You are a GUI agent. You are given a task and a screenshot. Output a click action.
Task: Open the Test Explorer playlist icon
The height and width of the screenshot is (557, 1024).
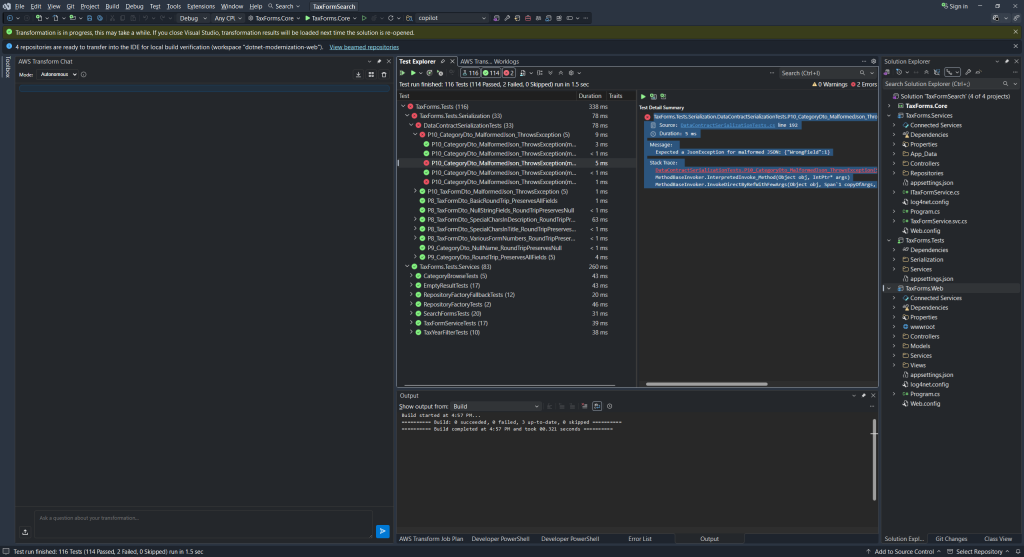click(522, 73)
